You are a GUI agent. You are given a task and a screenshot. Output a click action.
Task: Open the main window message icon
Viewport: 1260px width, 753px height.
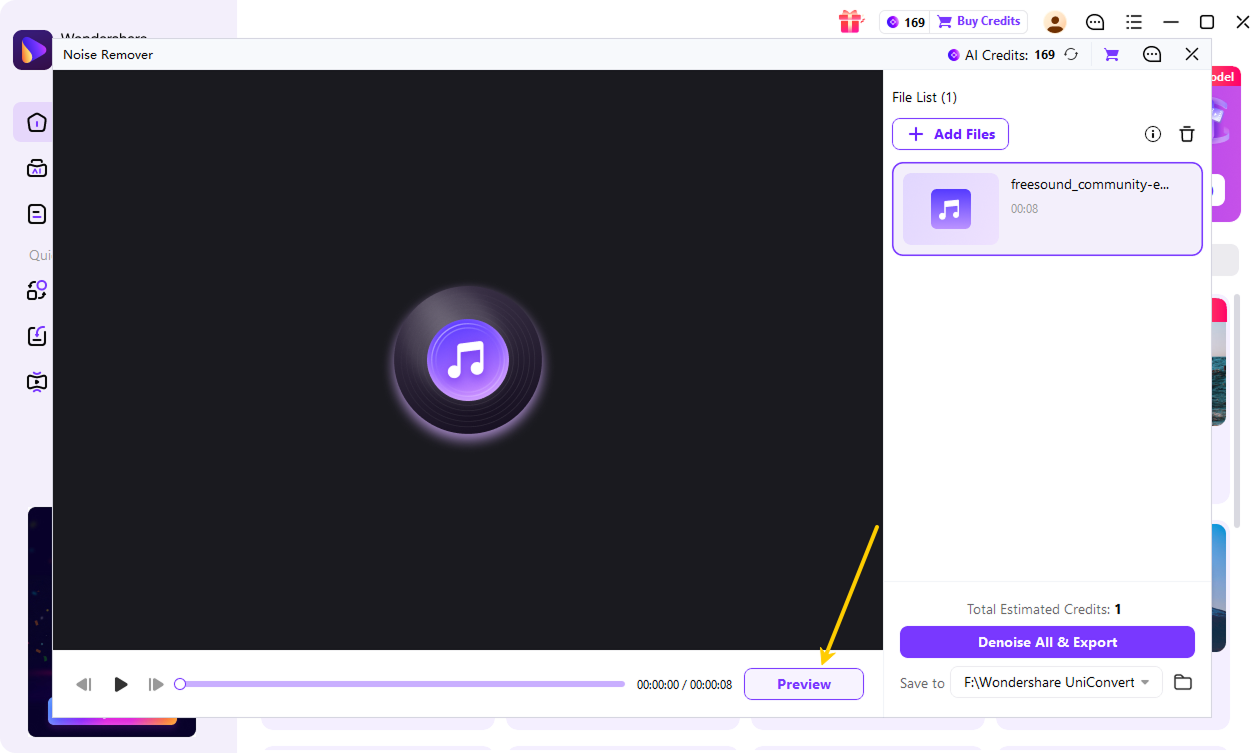(1095, 22)
